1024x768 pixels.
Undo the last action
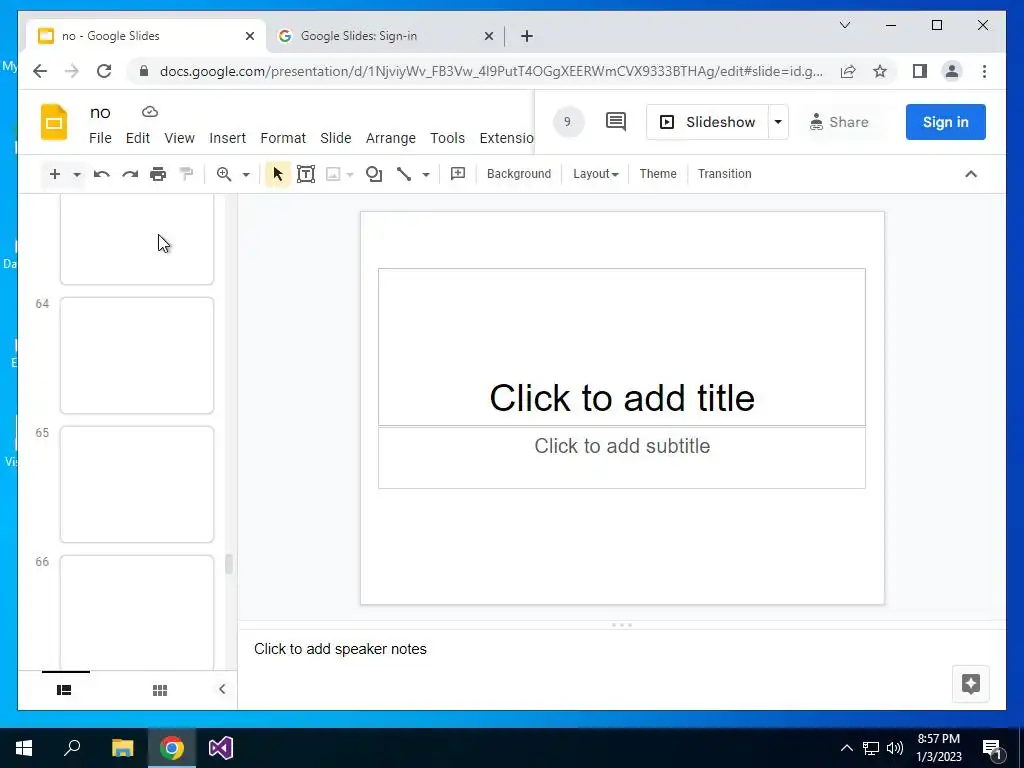coord(101,174)
